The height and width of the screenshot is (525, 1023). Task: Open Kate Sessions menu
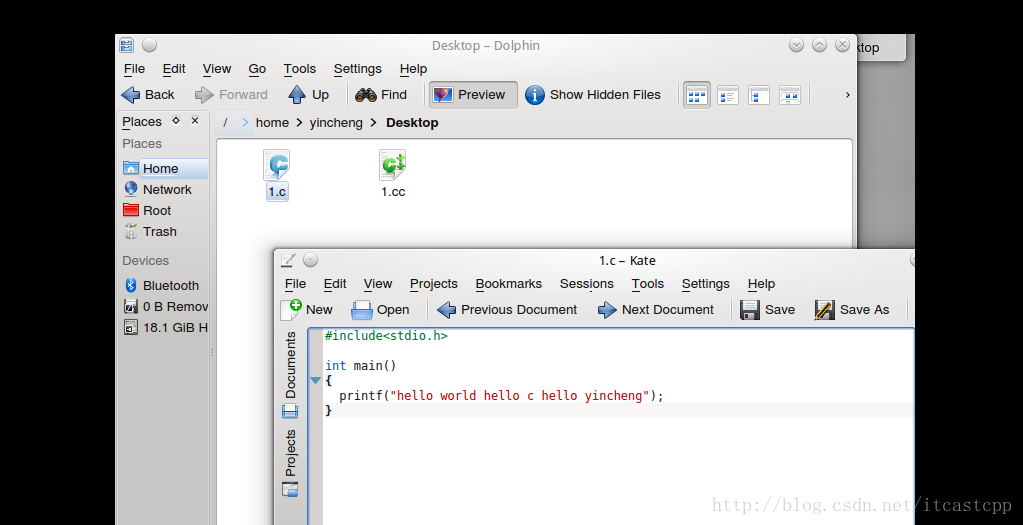[587, 284]
